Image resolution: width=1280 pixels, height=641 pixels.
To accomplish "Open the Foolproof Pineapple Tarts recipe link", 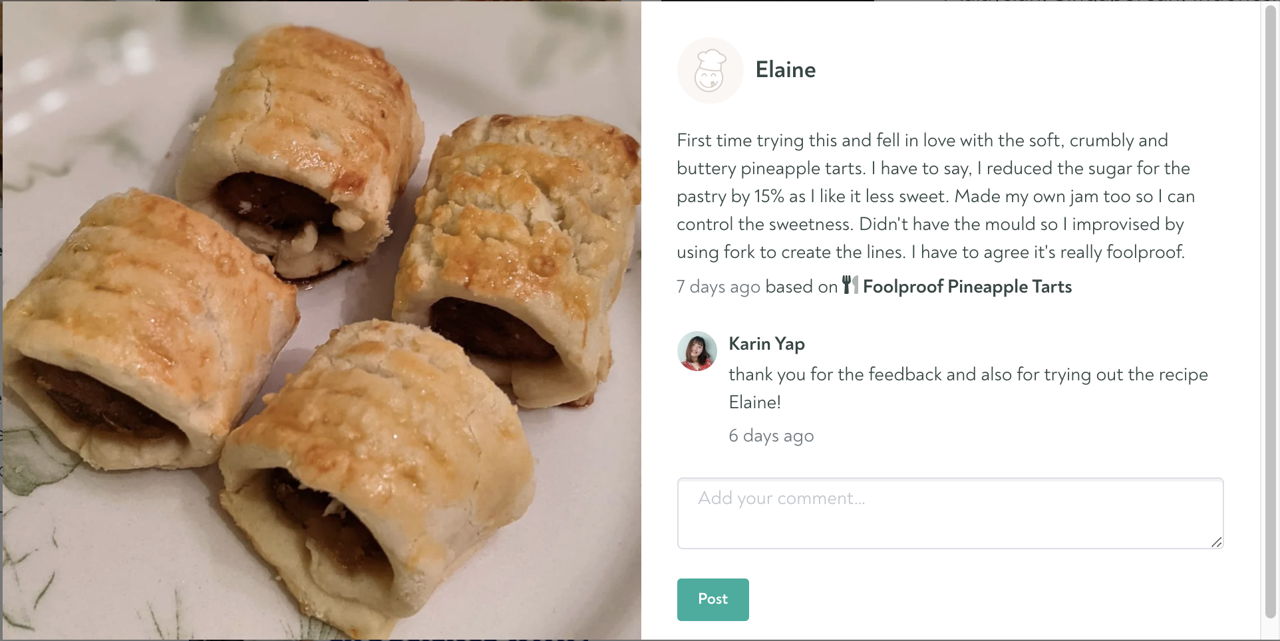I will 967,287.
